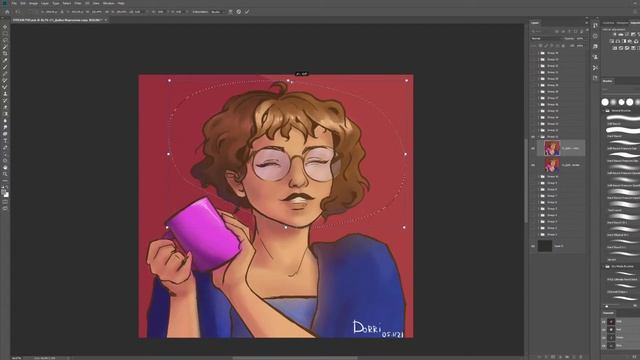Open the layer Opacity value dropdown

[x=580, y=38]
